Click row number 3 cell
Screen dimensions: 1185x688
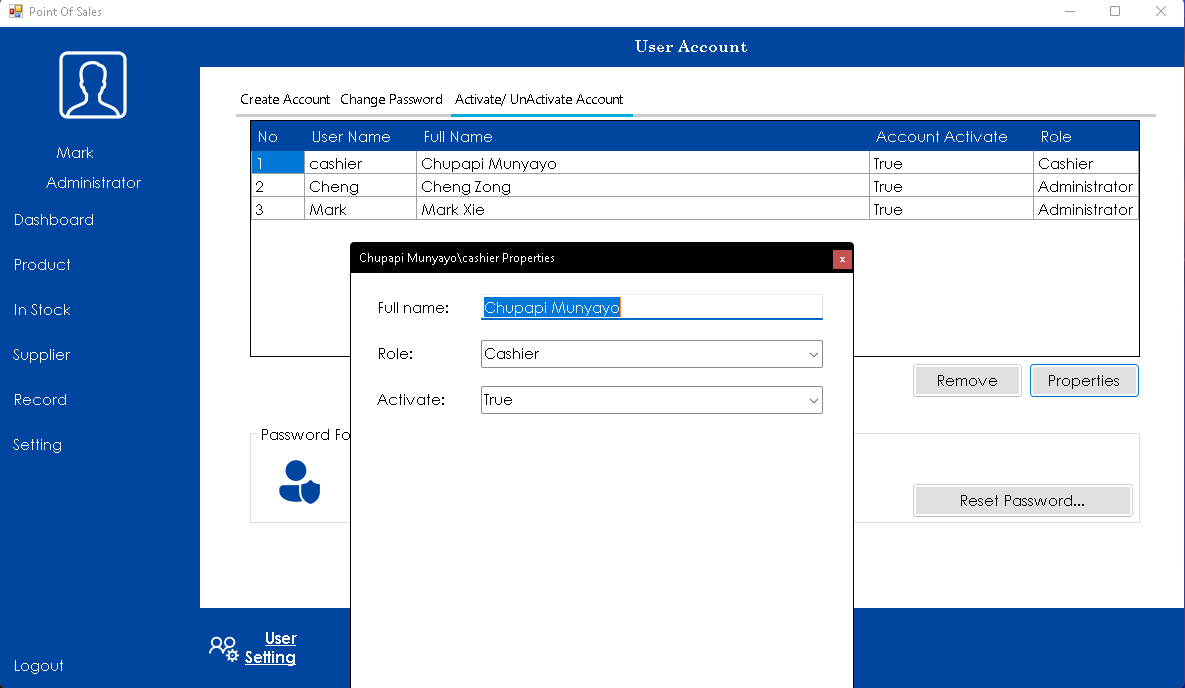[278, 209]
